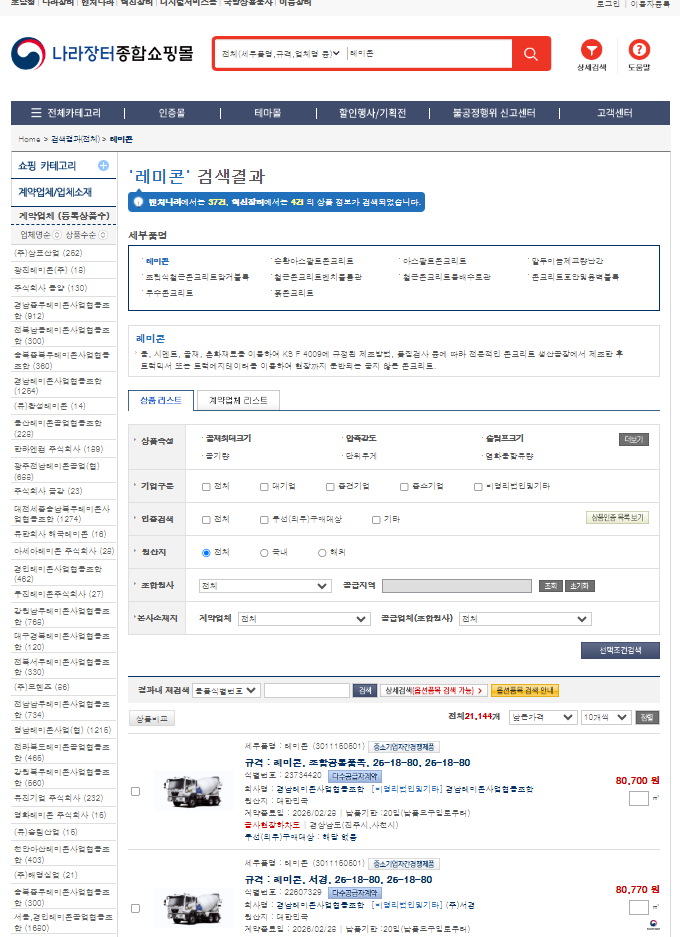
Task: Click the Home breadcrumb link
Action: (29, 139)
